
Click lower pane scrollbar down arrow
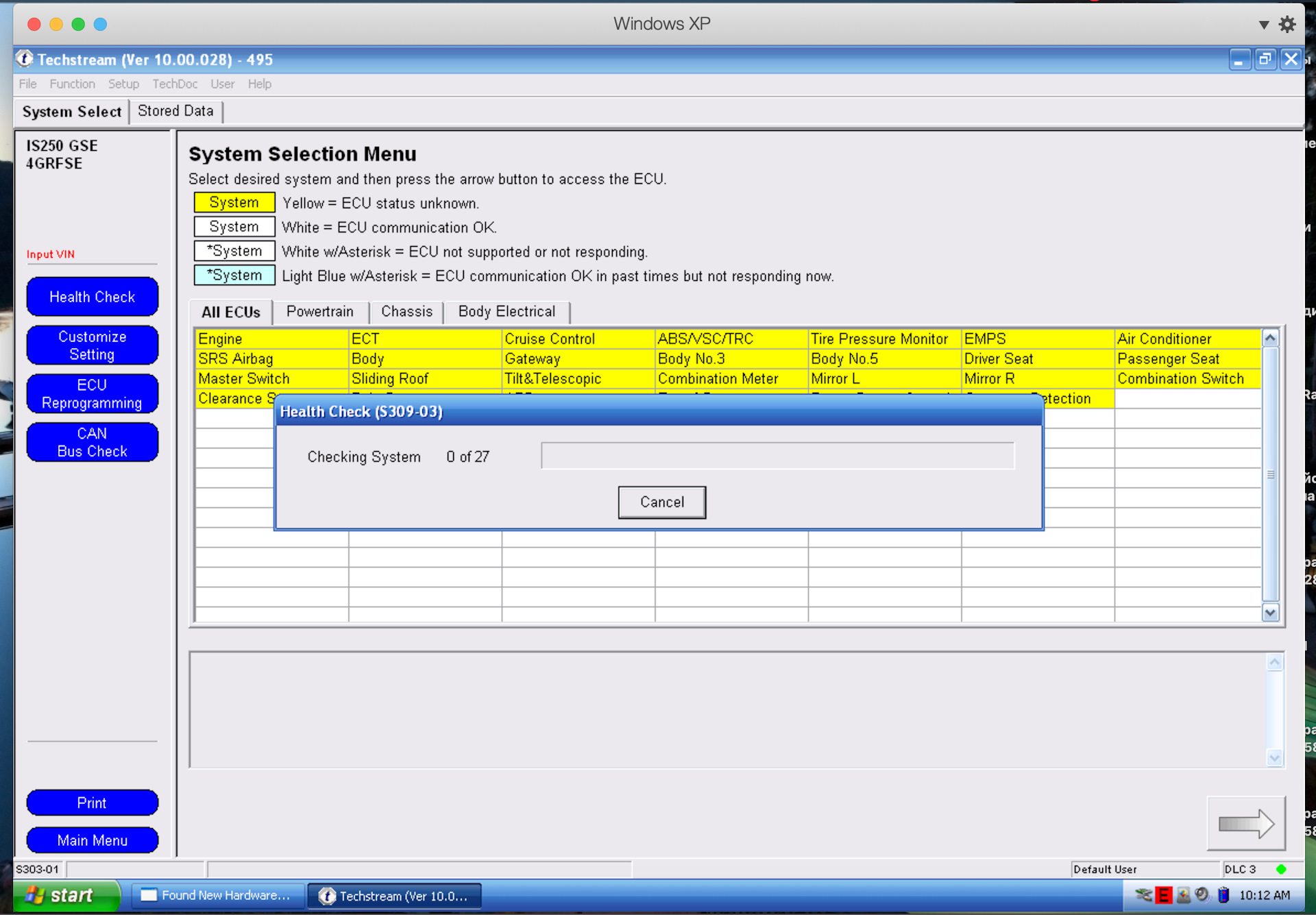pos(1275,757)
